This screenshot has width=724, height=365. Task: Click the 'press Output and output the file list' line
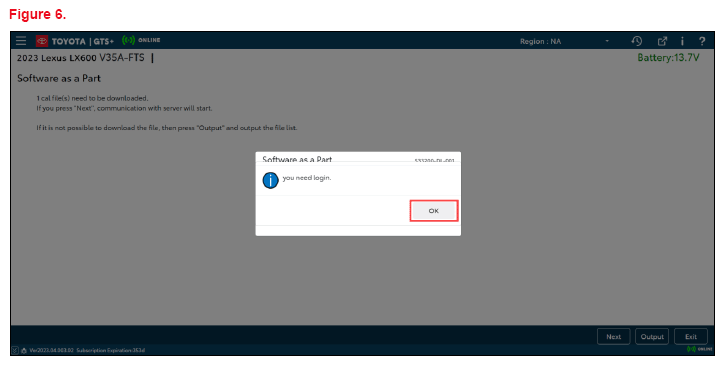[x=167, y=128]
